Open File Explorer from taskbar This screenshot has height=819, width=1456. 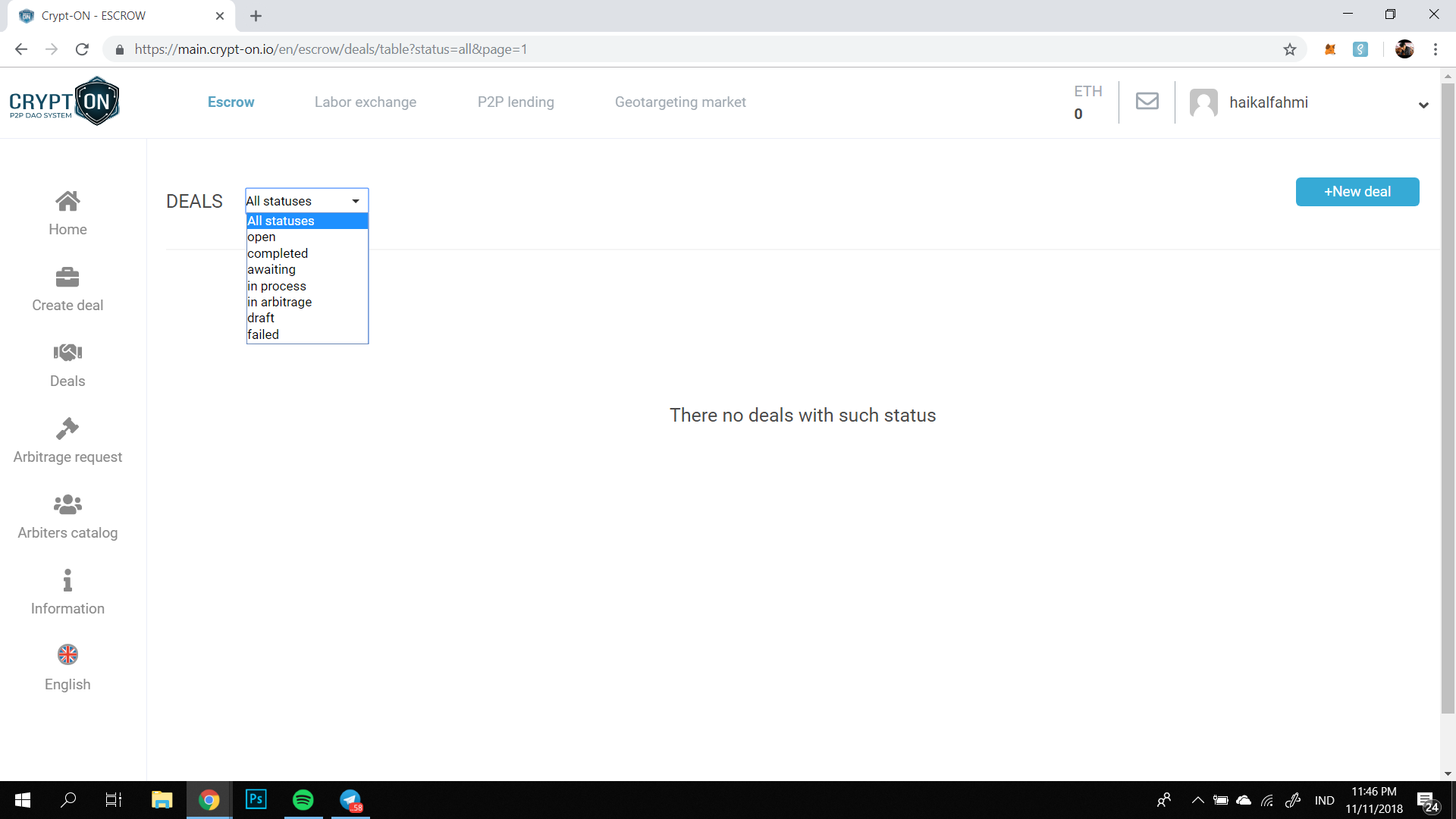pyautogui.click(x=162, y=800)
